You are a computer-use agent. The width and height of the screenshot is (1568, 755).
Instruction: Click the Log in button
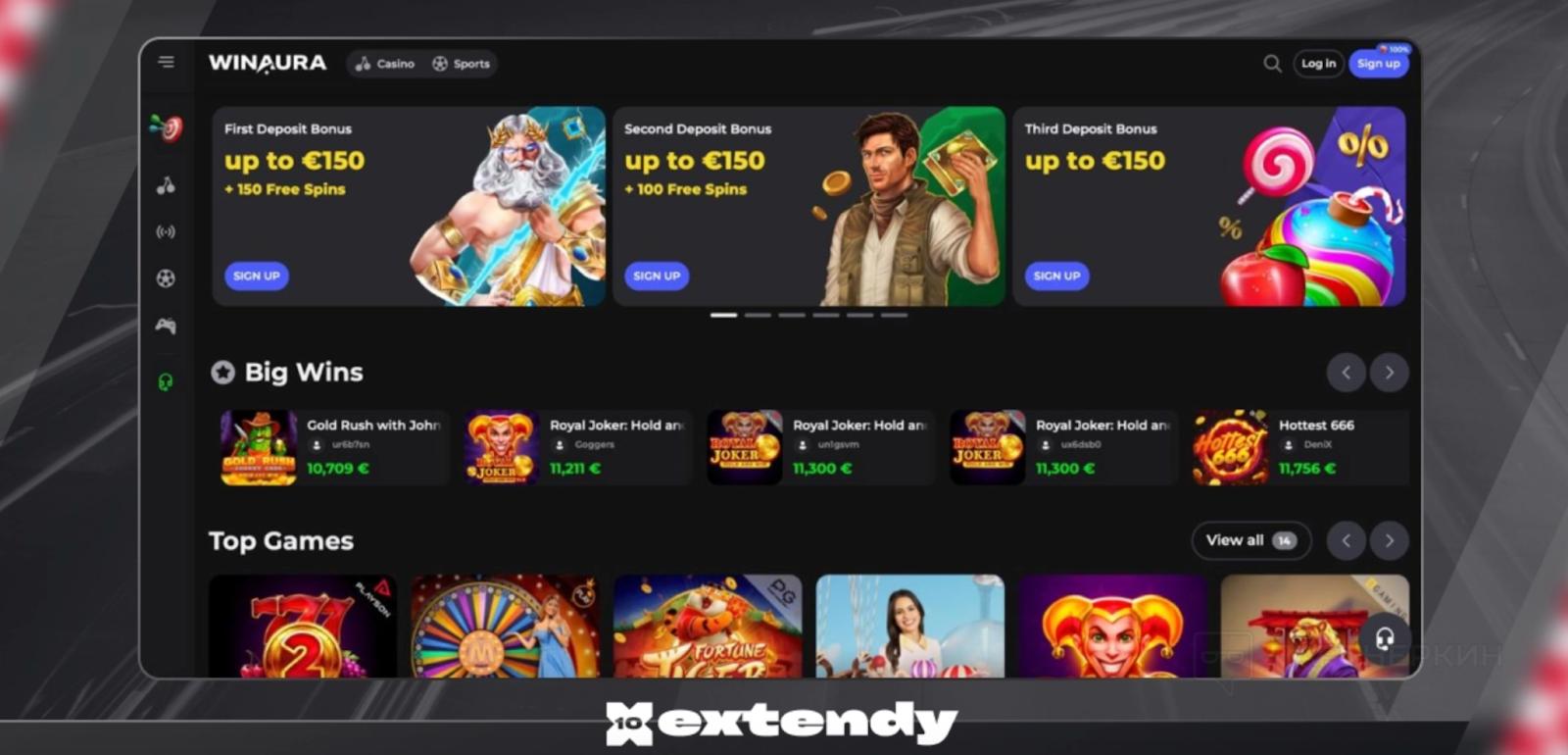[1318, 64]
